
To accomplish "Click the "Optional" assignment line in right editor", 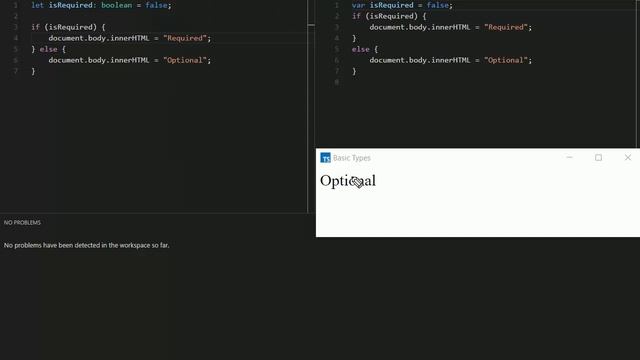I will click(x=451, y=60).
